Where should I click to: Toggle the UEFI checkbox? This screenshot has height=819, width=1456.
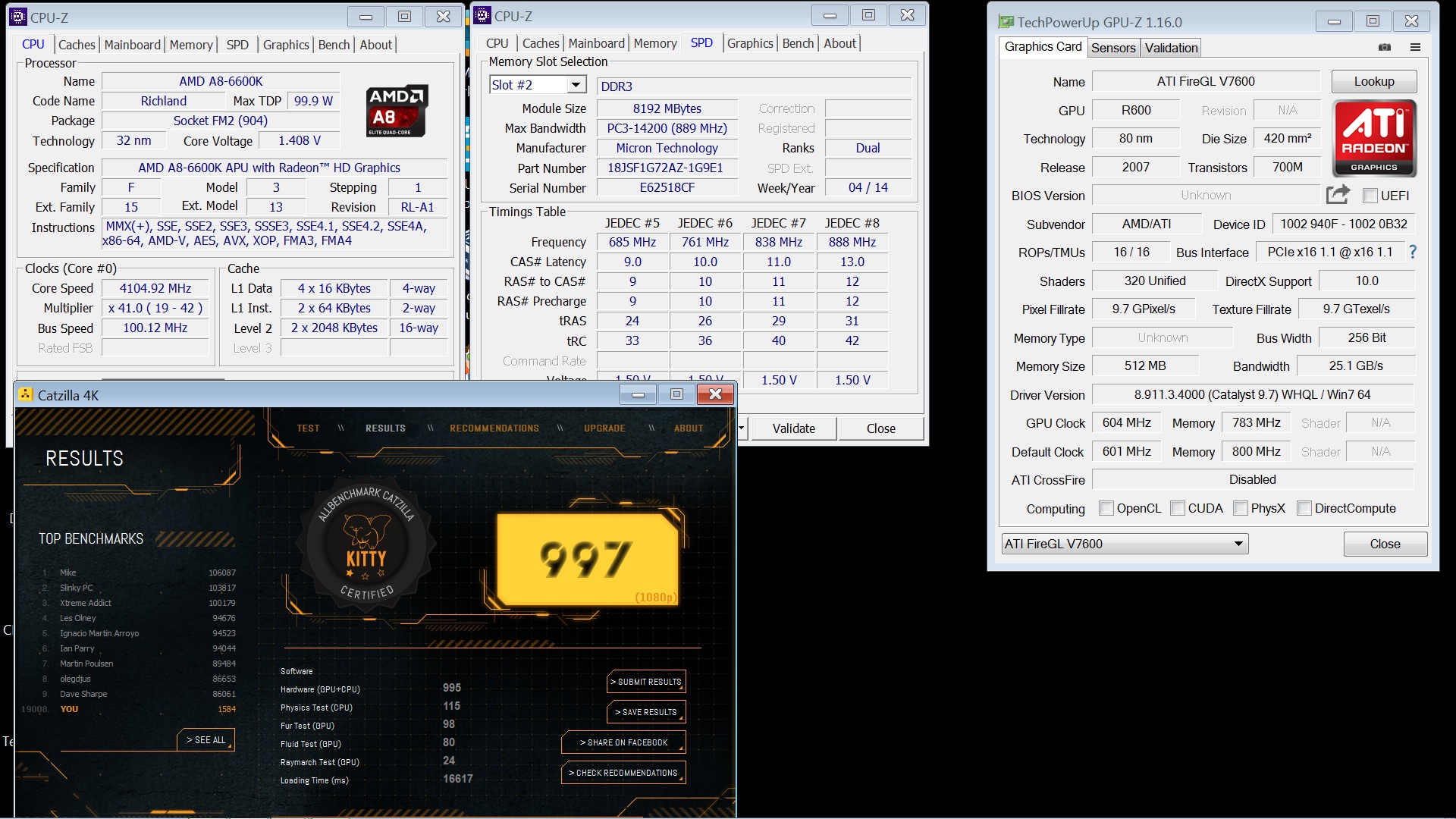pyautogui.click(x=1370, y=196)
